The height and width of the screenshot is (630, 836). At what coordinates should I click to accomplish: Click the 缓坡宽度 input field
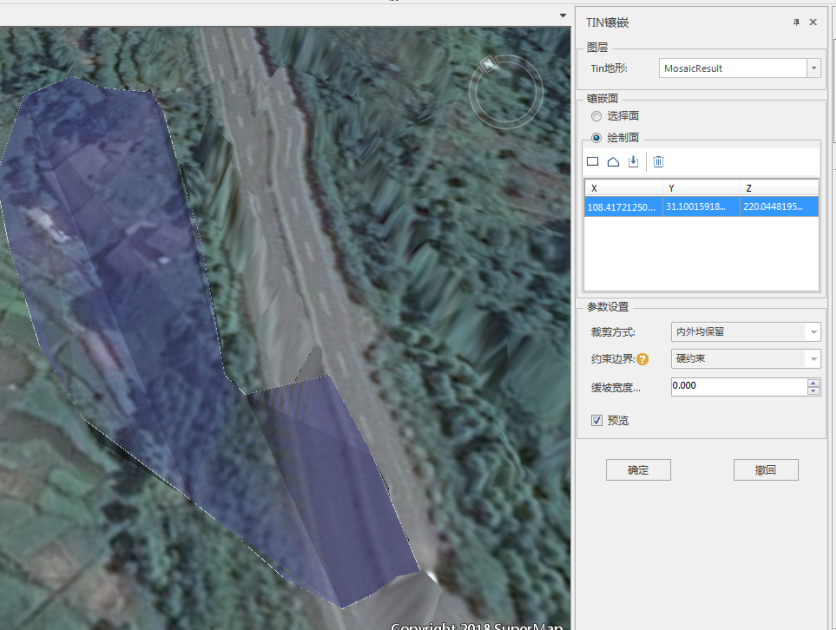[736, 387]
